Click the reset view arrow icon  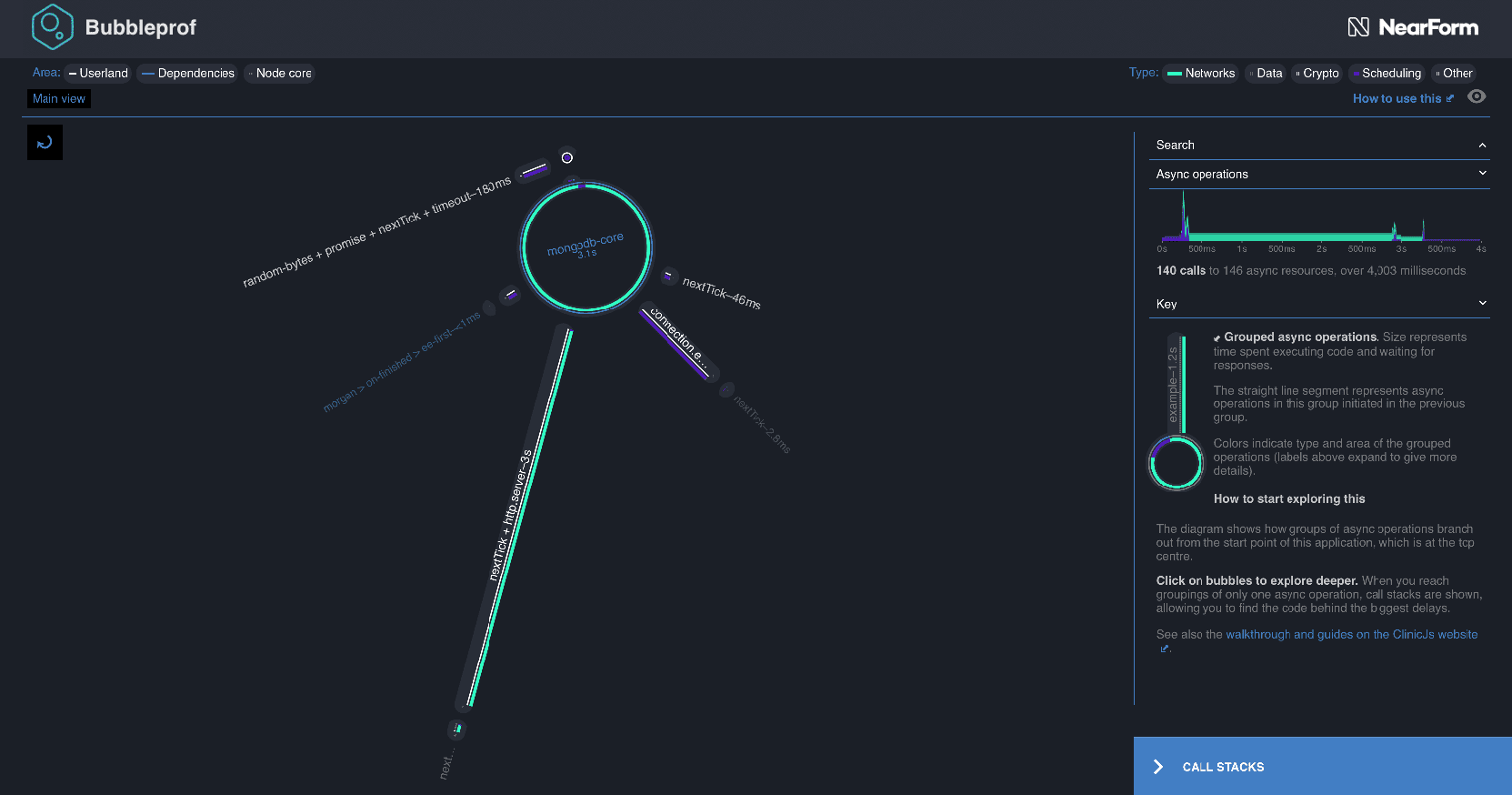(x=45, y=143)
